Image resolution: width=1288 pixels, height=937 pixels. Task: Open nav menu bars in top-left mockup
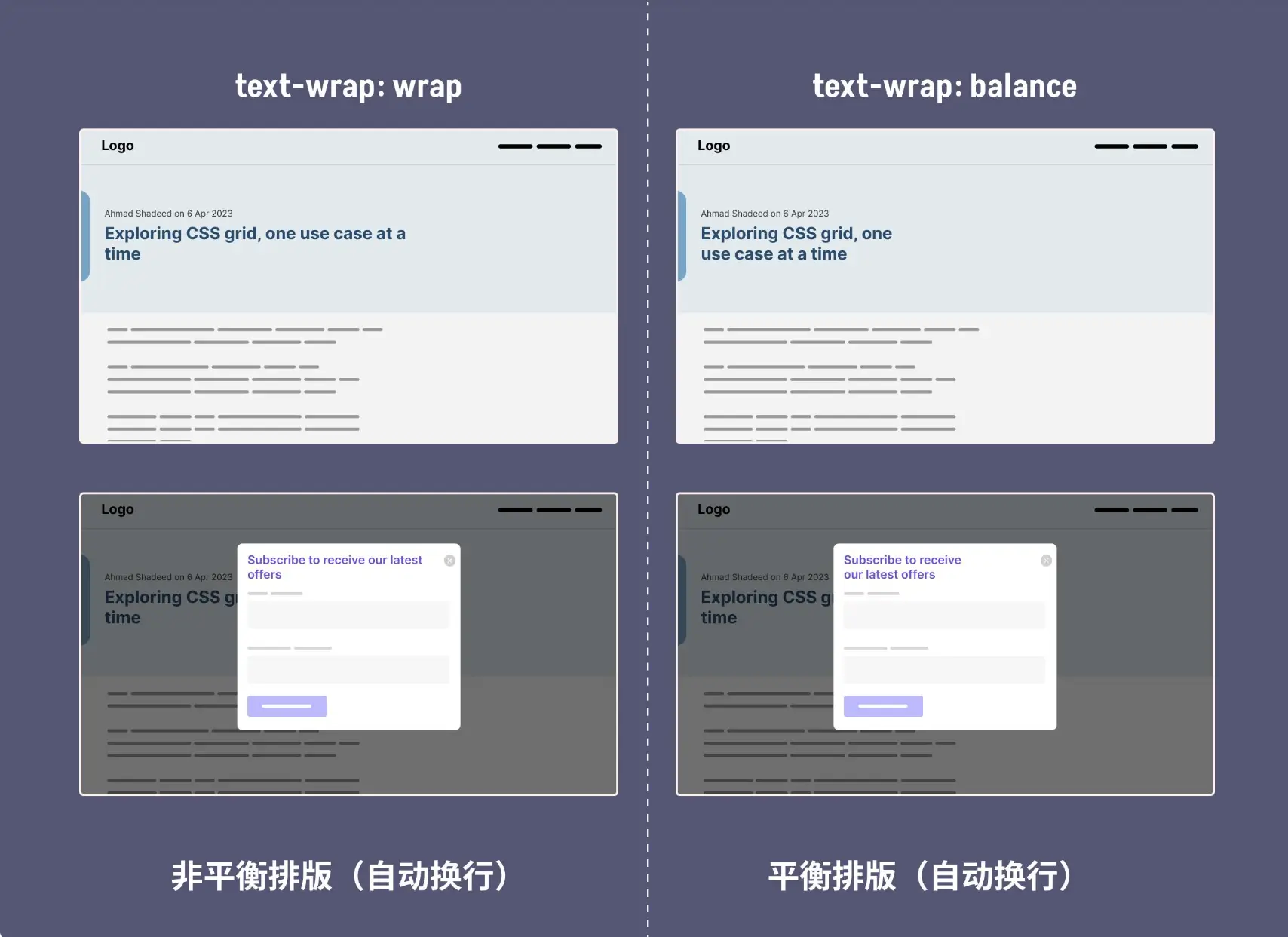tap(550, 146)
